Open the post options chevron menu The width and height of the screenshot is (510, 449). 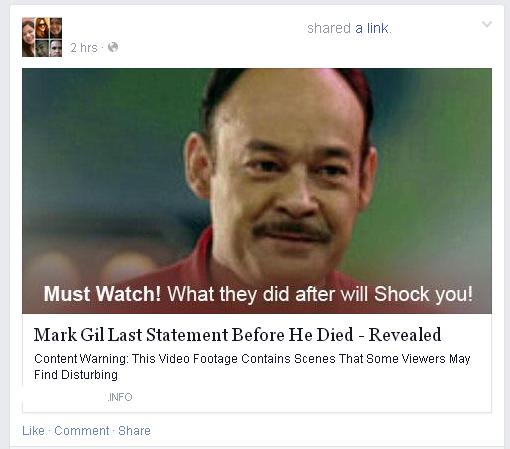[x=487, y=24]
